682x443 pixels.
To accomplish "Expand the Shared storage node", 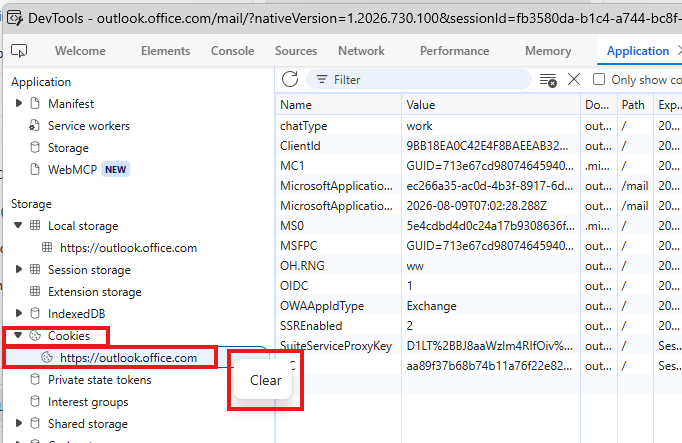I will pos(19,423).
